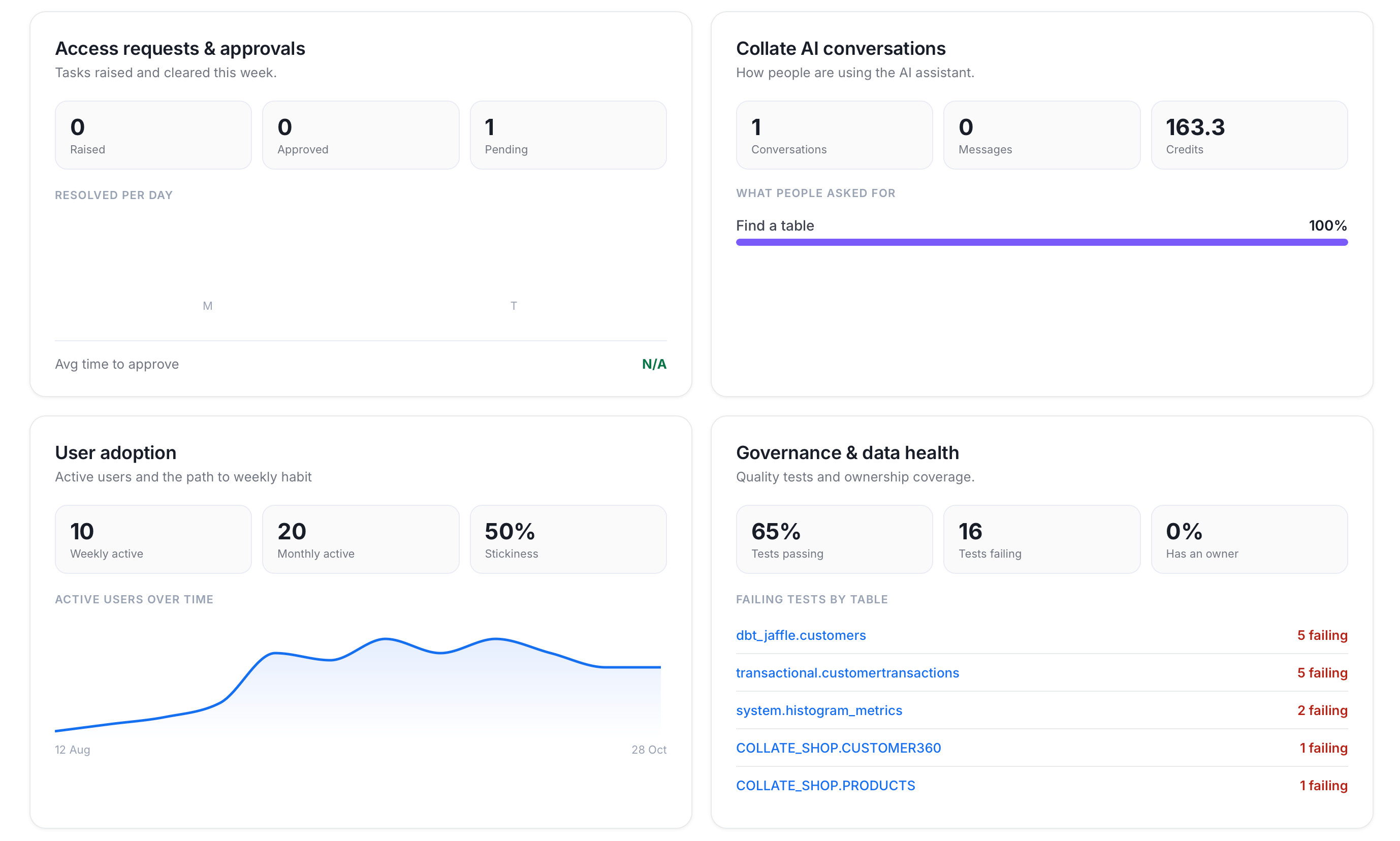Click the 28 Oct axis label
Viewport: 1400px width, 841px height.
pyautogui.click(x=648, y=749)
